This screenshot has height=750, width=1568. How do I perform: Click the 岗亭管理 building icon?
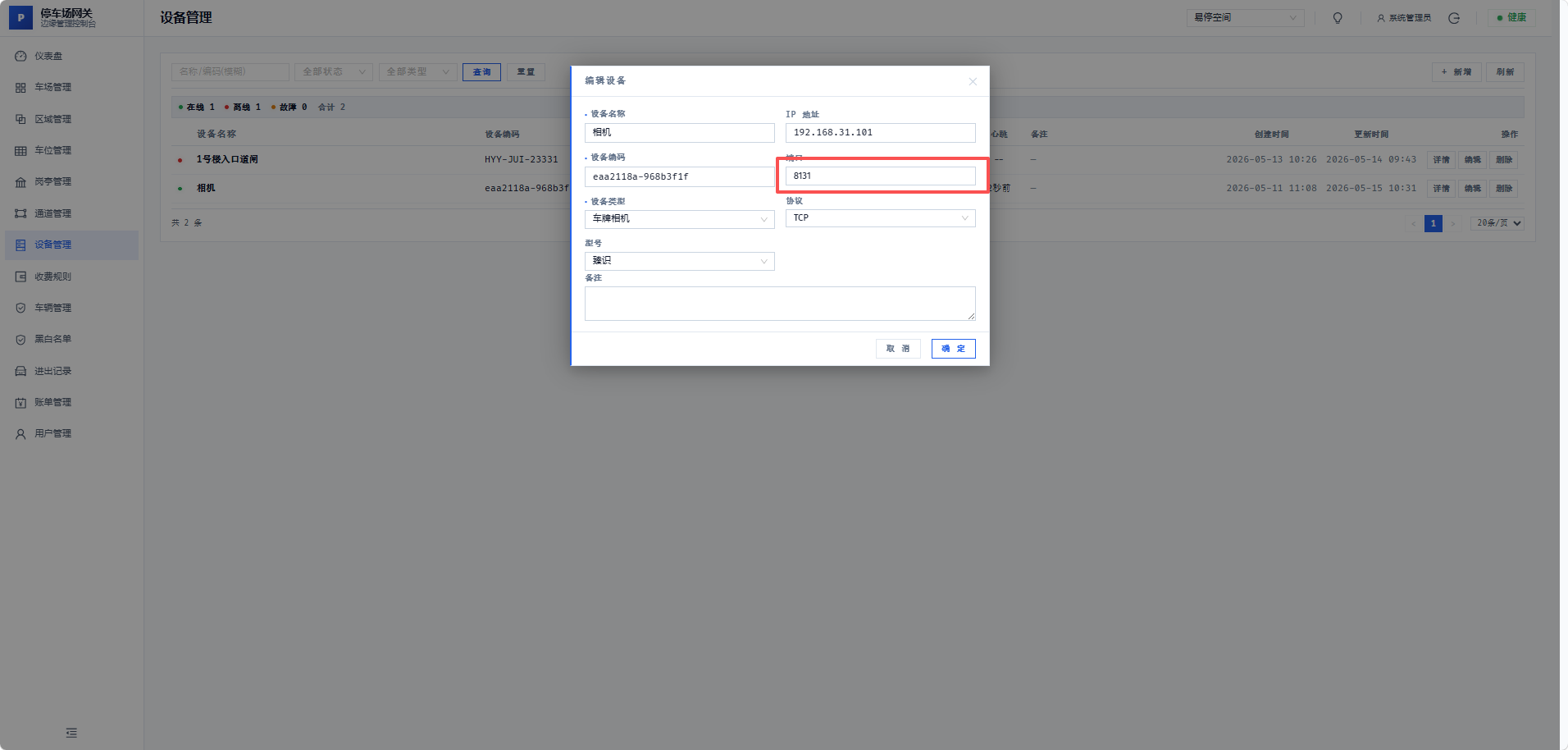point(21,182)
